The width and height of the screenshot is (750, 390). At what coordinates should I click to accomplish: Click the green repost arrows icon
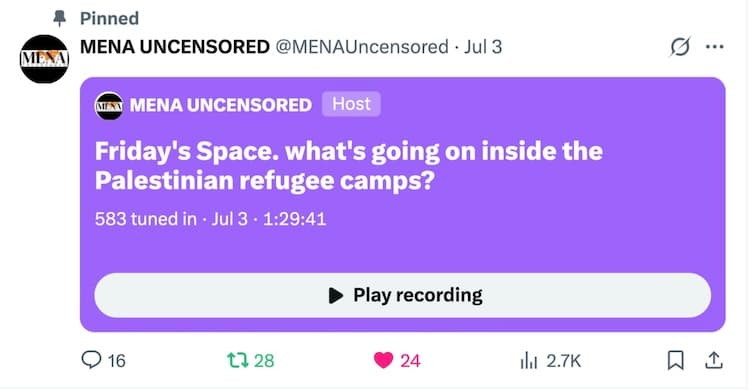tap(238, 360)
